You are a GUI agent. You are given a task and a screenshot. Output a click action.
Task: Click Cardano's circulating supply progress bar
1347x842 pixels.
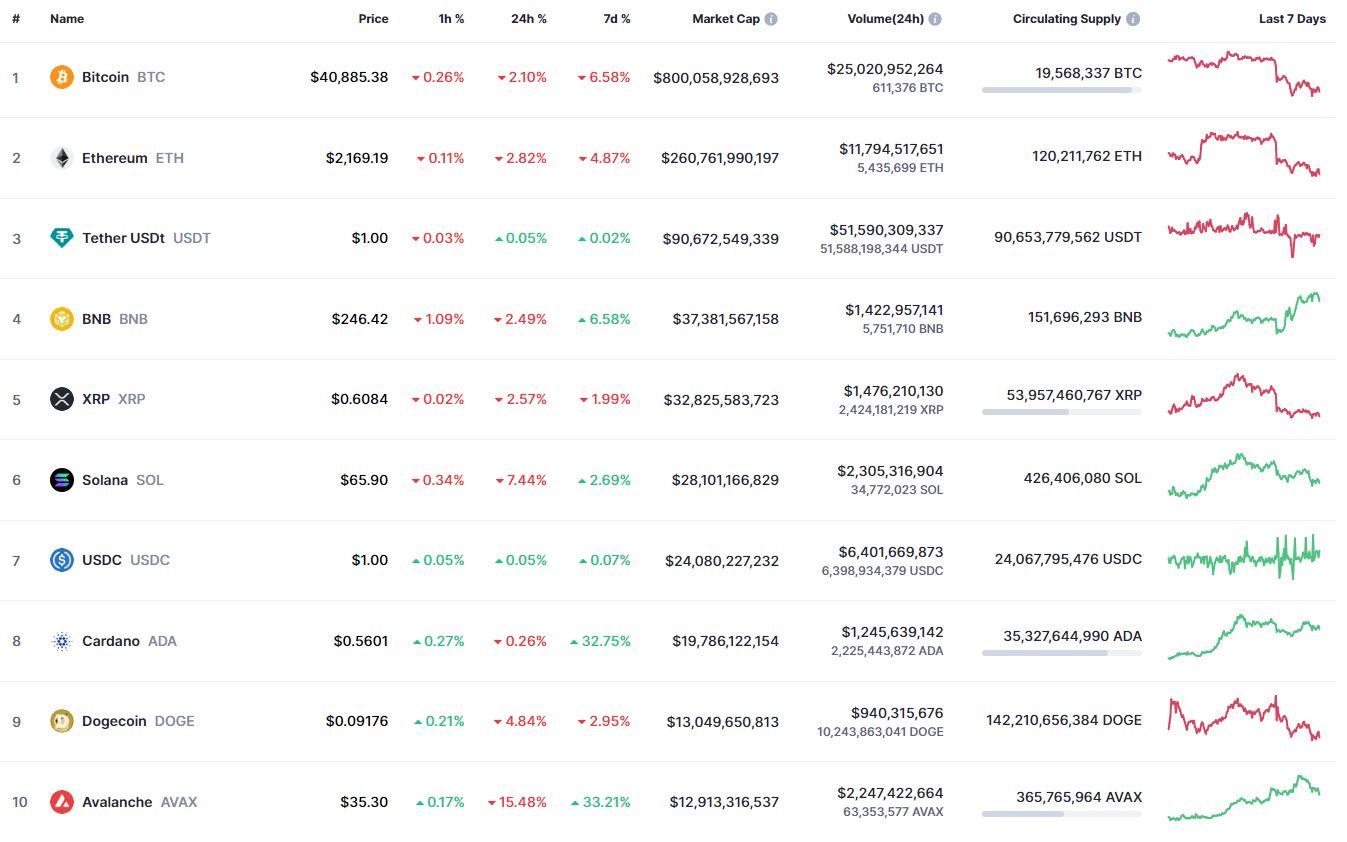(1062, 653)
